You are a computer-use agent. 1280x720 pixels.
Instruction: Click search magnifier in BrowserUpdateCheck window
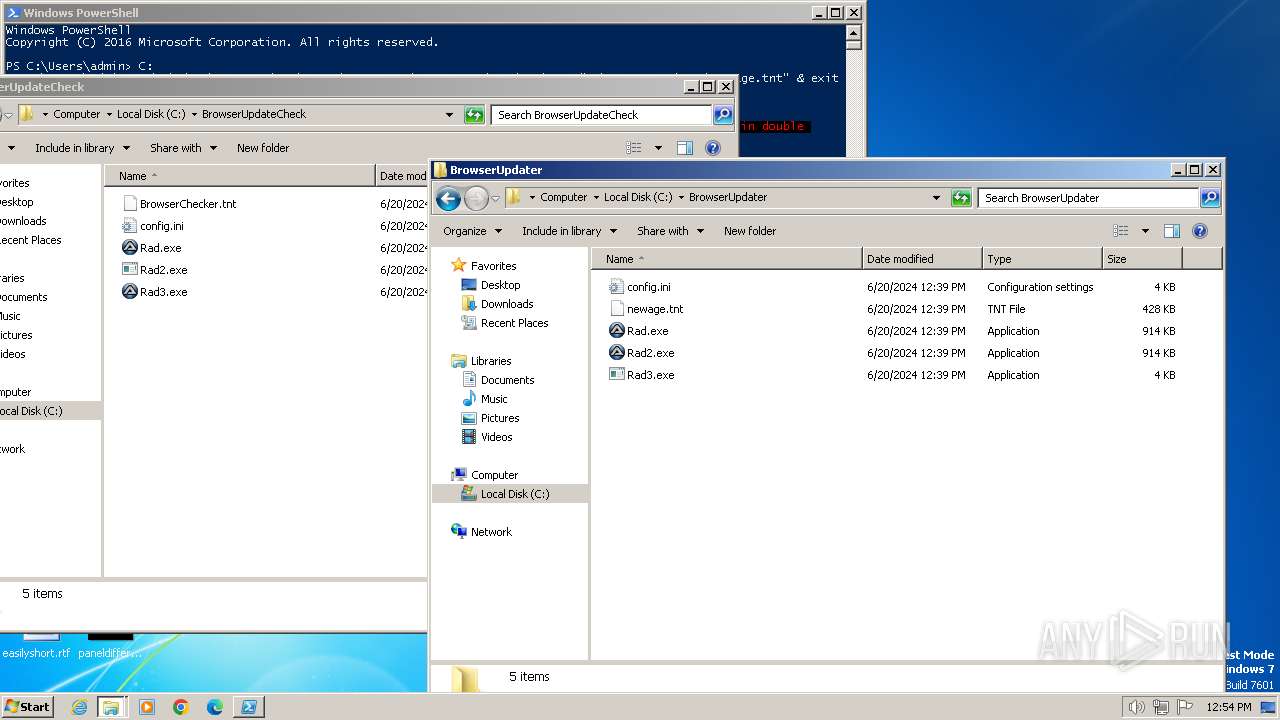click(x=723, y=115)
